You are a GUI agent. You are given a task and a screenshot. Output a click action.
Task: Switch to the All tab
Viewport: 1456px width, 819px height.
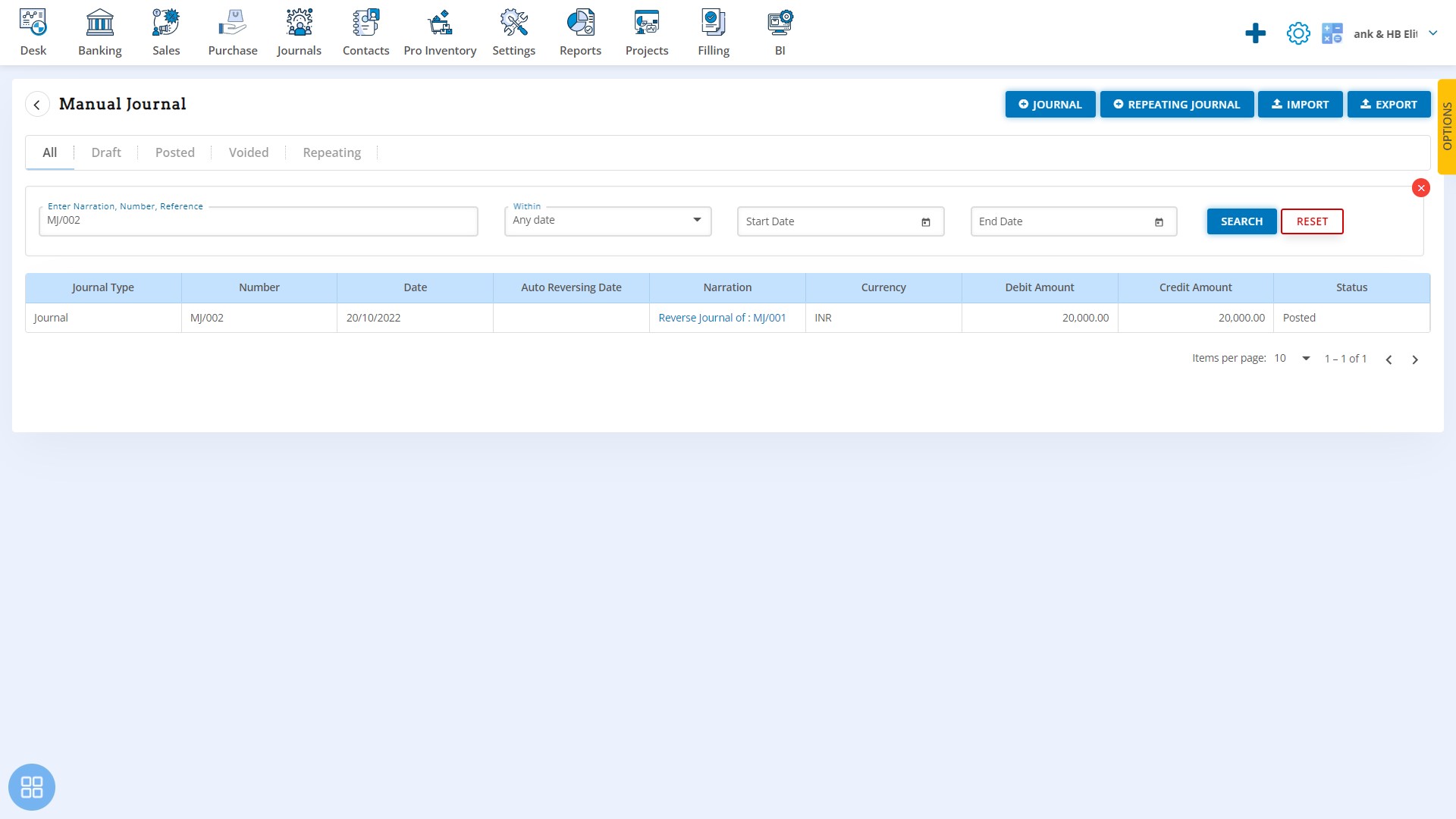tap(50, 152)
